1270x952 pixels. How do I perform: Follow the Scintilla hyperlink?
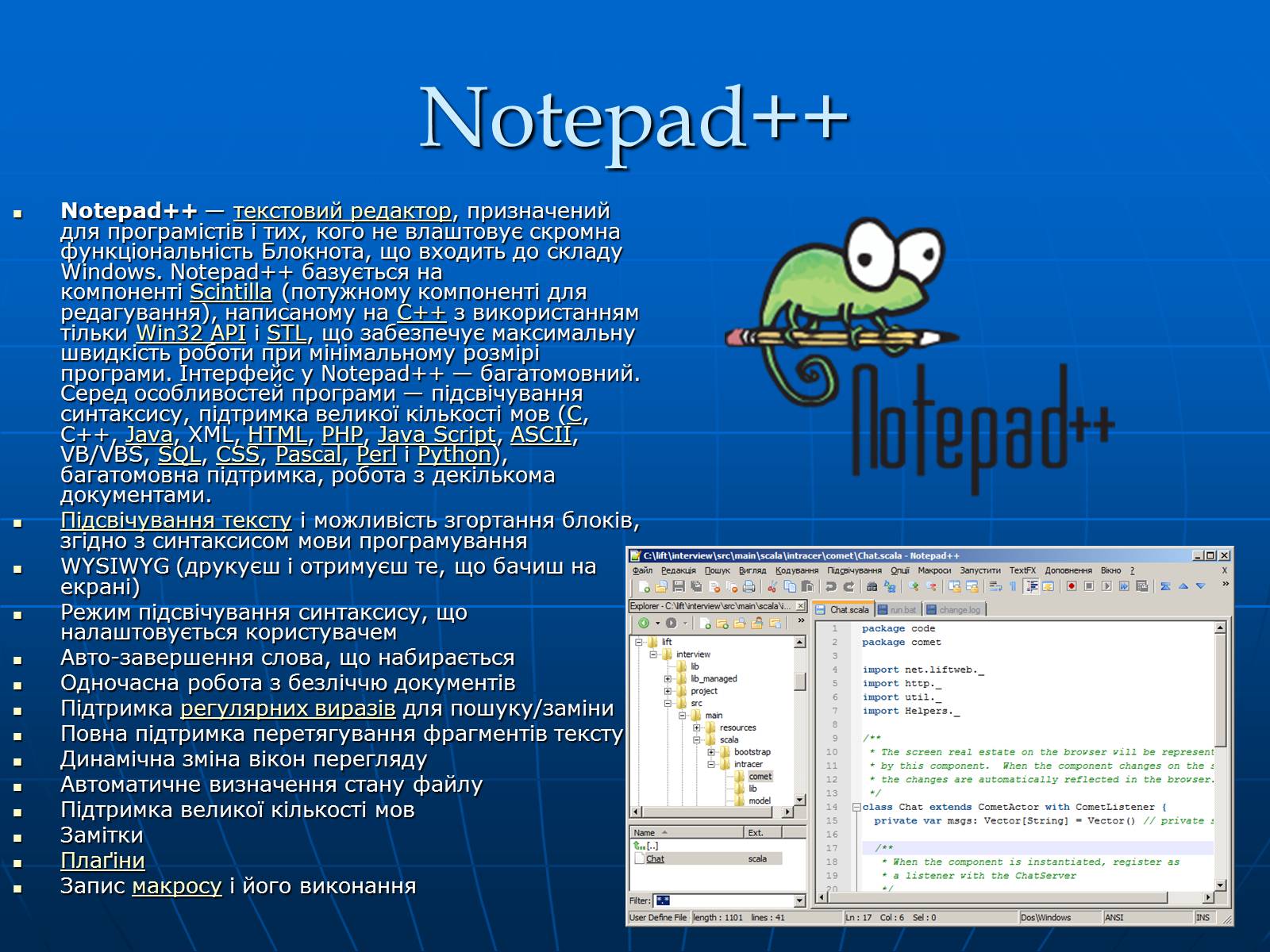tap(230, 292)
